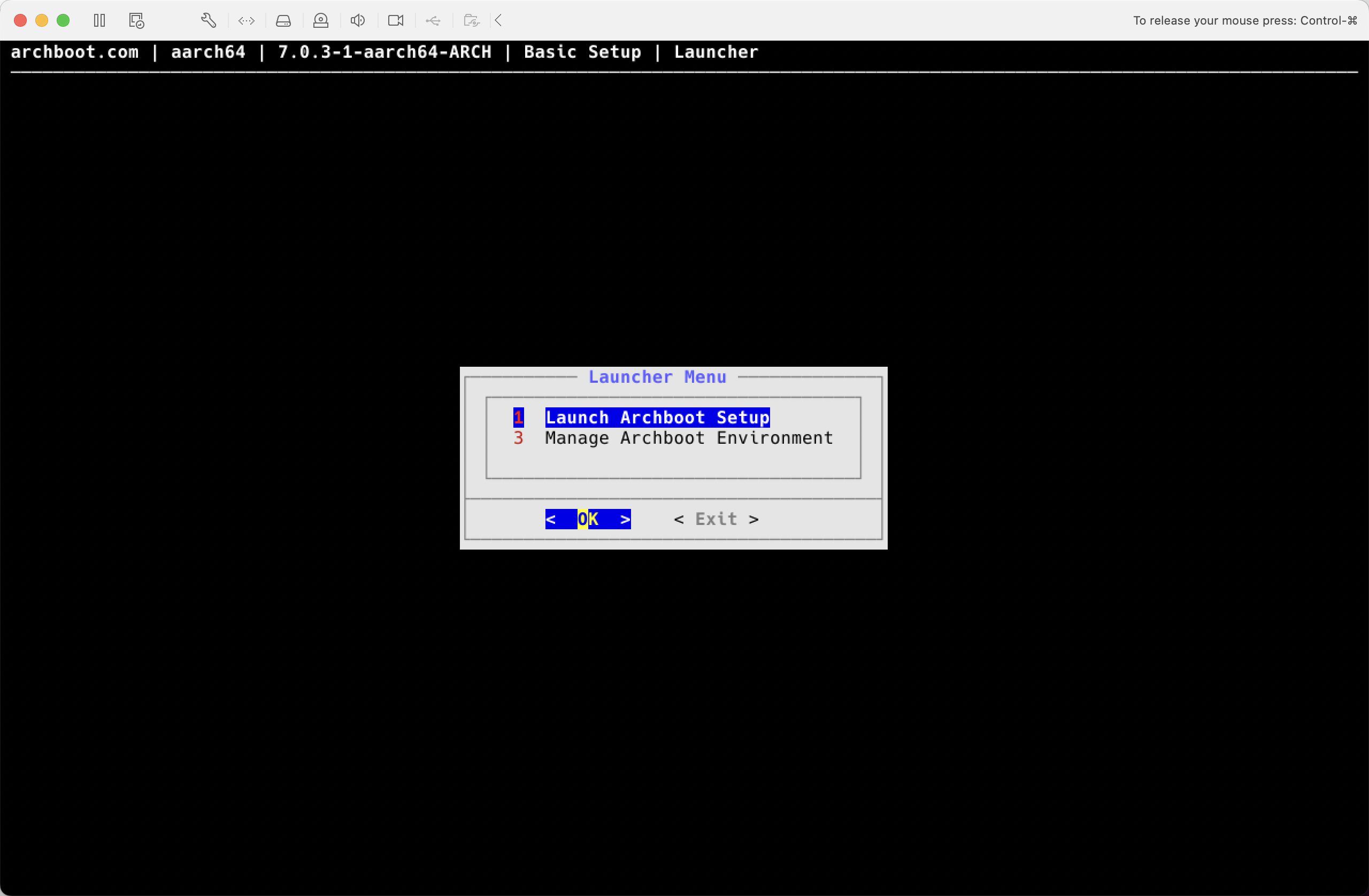Confirm with the OK button
Viewport: 1369px width, 896px height.
click(x=588, y=519)
